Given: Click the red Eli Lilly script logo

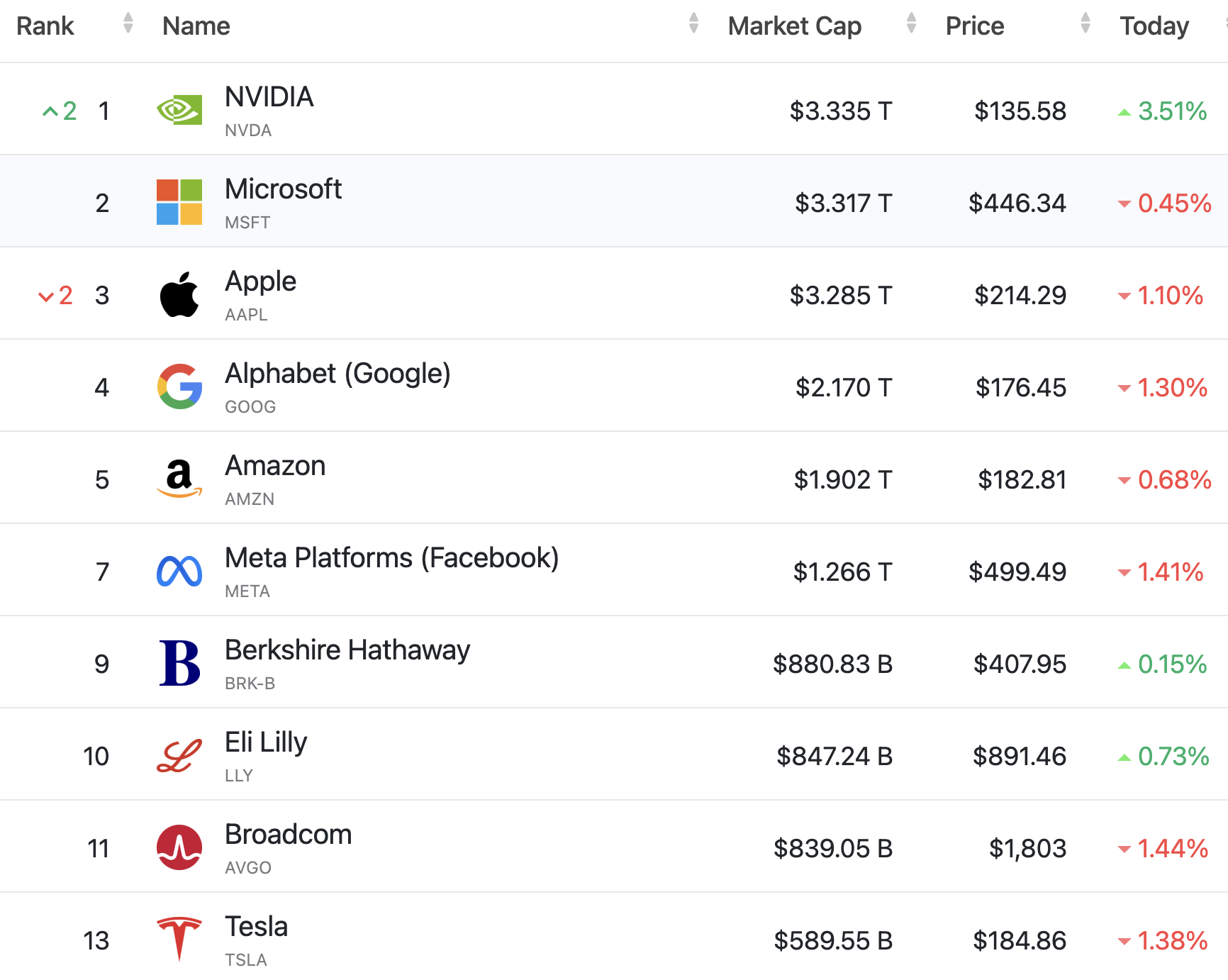Looking at the screenshot, I should click(x=179, y=756).
